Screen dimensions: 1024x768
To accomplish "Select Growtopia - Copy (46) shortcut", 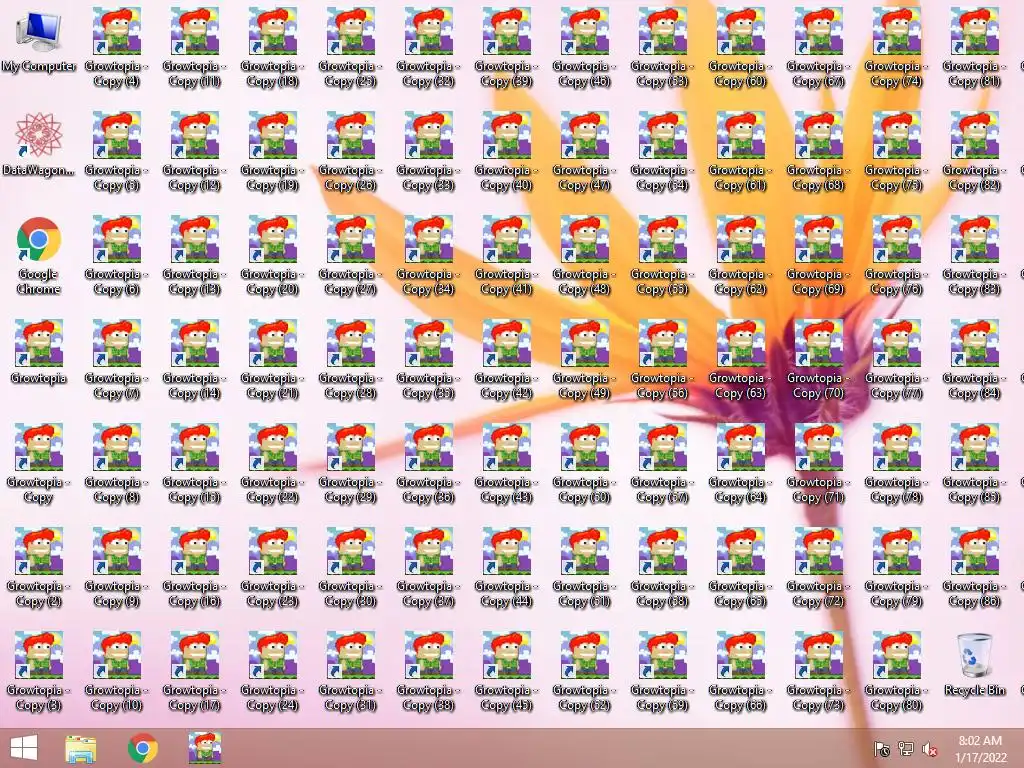I will 584,48.
